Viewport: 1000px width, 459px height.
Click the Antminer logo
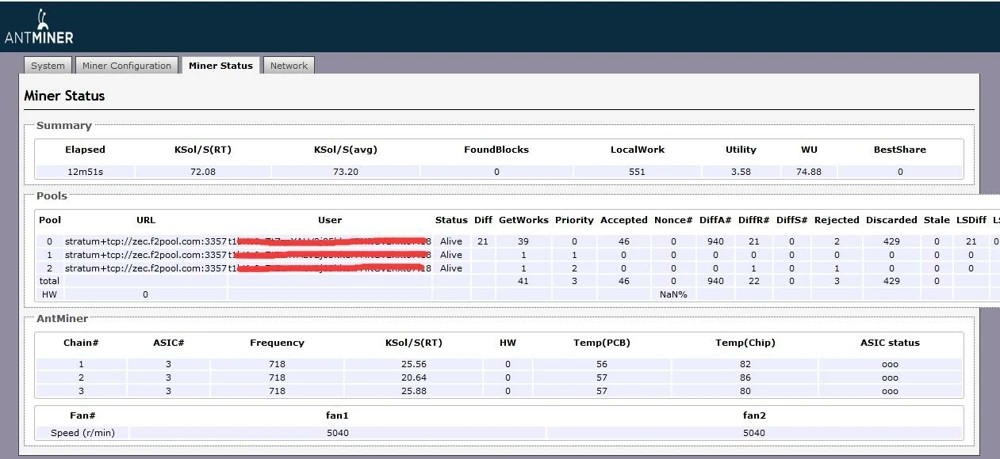(39, 27)
